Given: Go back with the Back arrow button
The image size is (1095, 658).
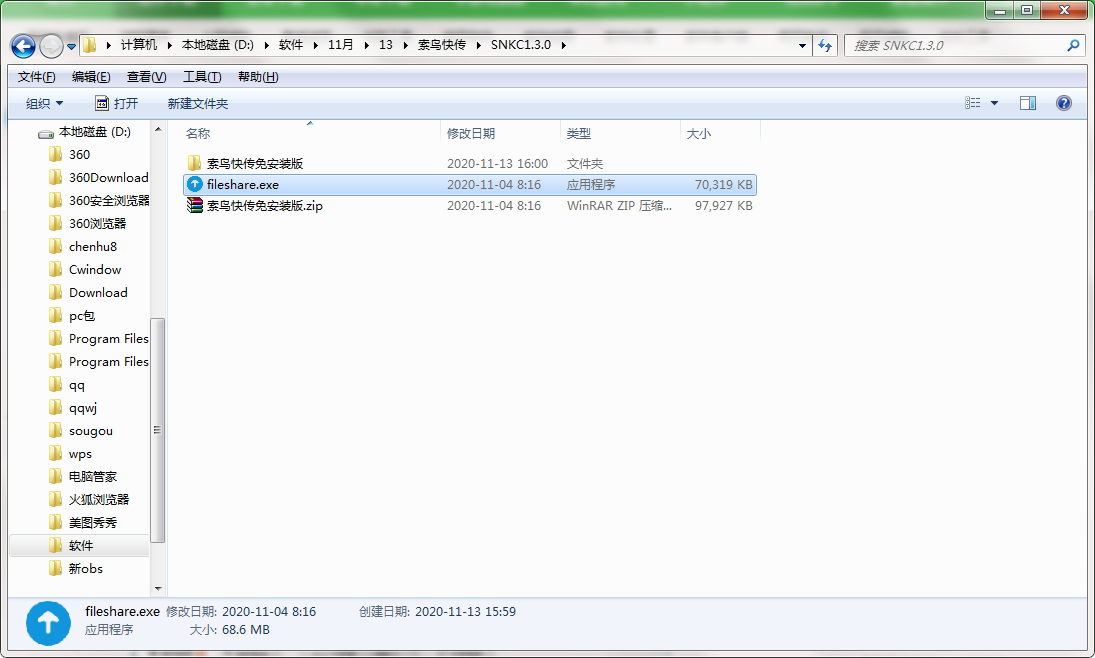Looking at the screenshot, I should (x=23, y=46).
